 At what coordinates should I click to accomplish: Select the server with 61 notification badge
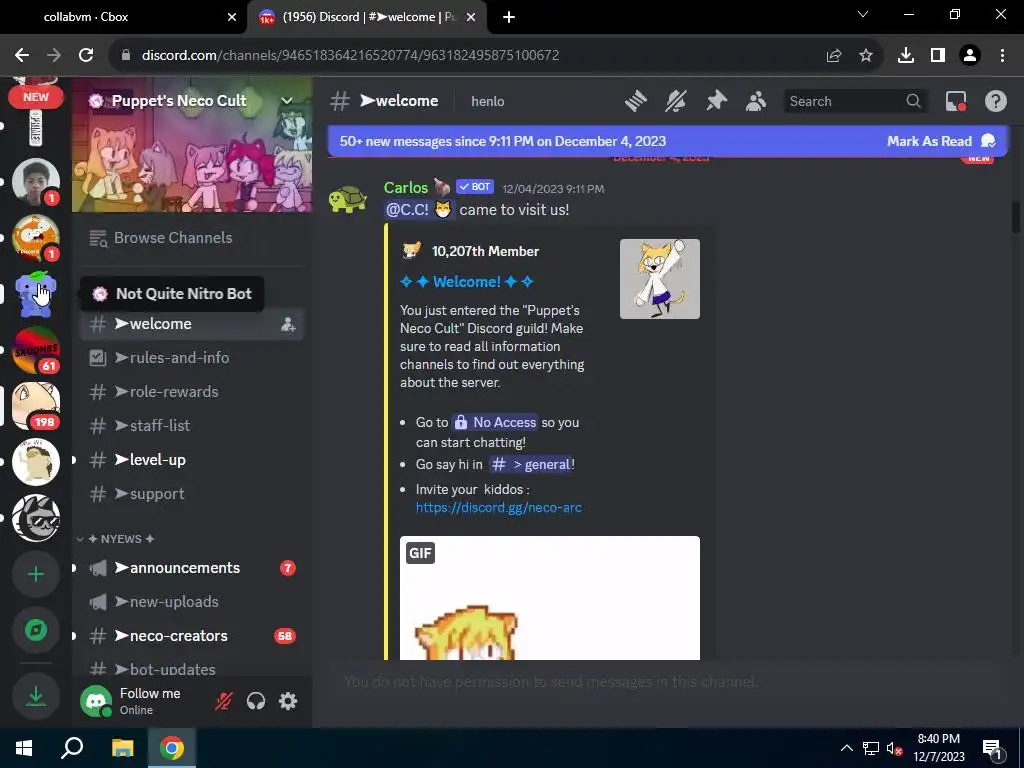point(36,350)
